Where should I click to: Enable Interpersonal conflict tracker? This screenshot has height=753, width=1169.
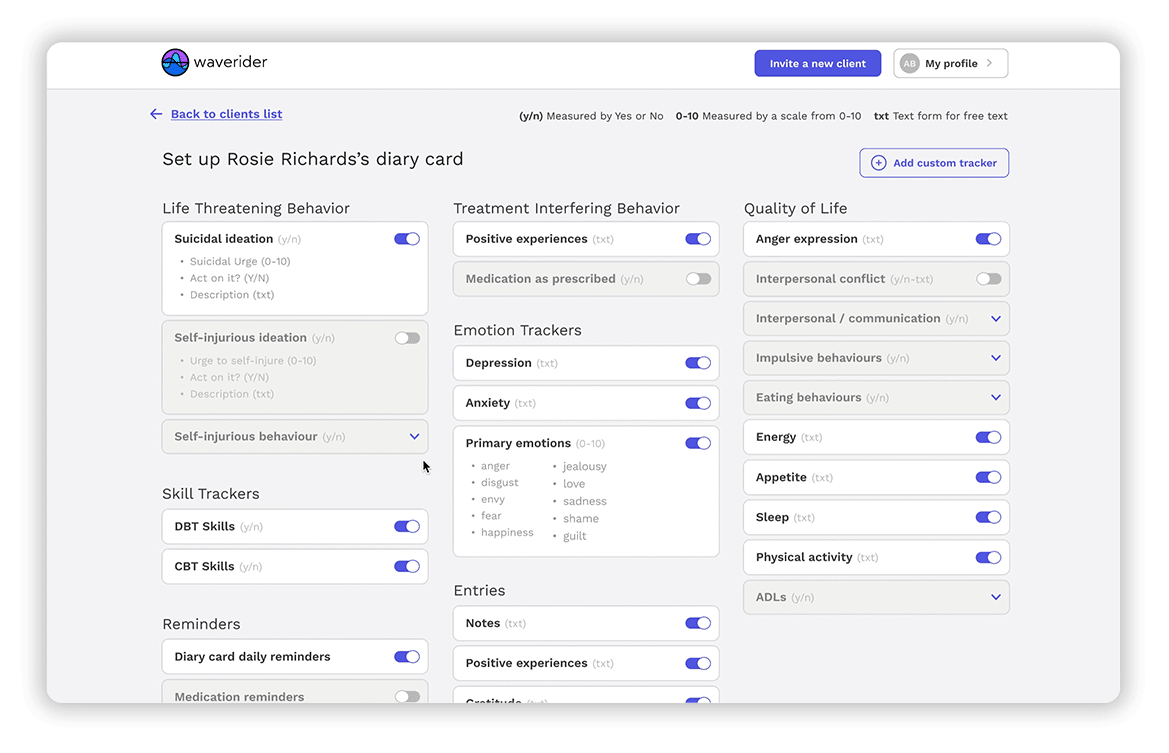pos(988,279)
